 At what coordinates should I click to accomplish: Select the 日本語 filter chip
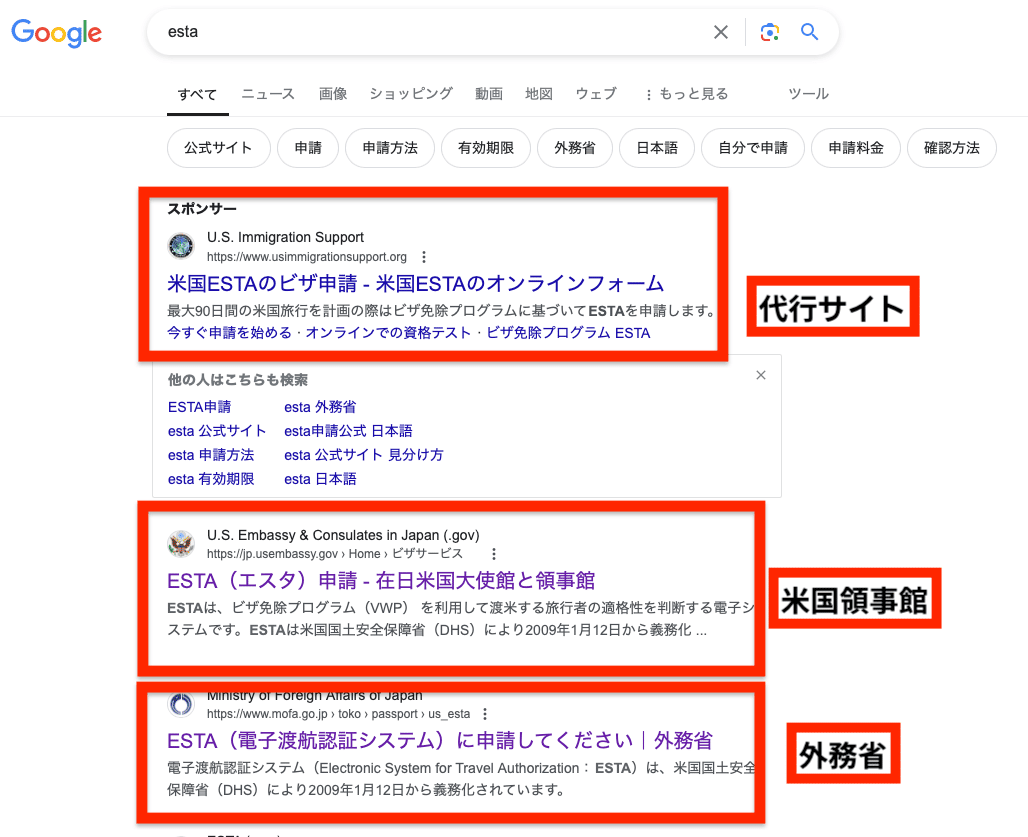657,148
